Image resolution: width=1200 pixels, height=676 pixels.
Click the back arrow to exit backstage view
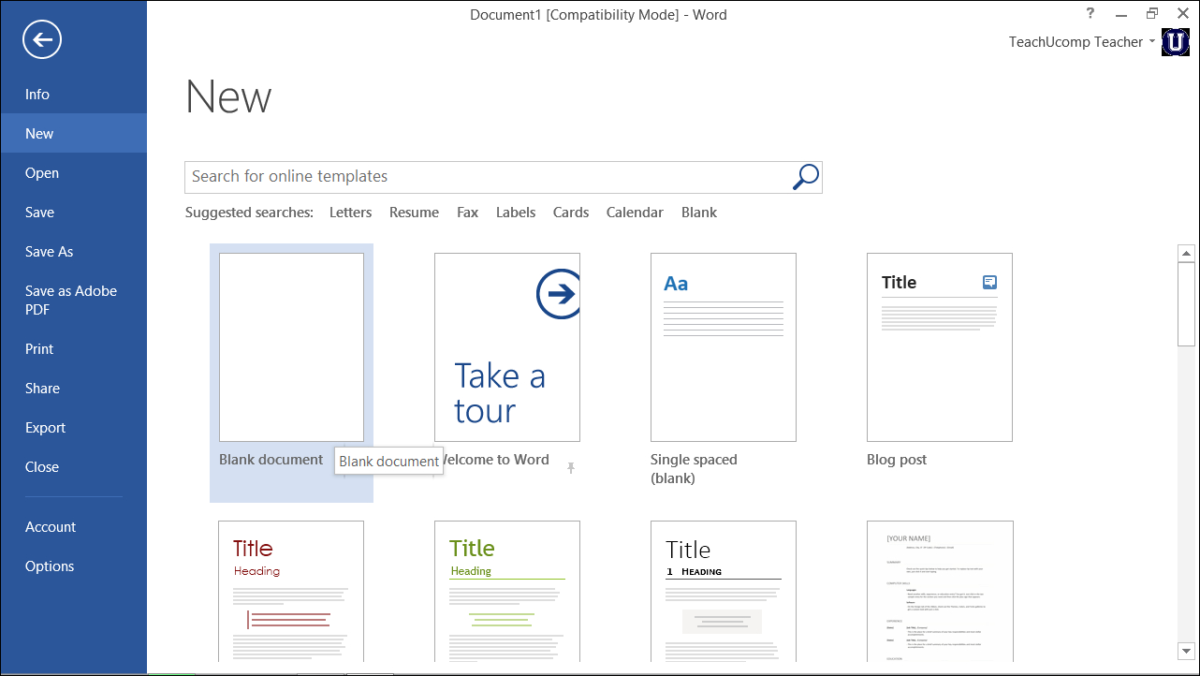tap(40, 39)
